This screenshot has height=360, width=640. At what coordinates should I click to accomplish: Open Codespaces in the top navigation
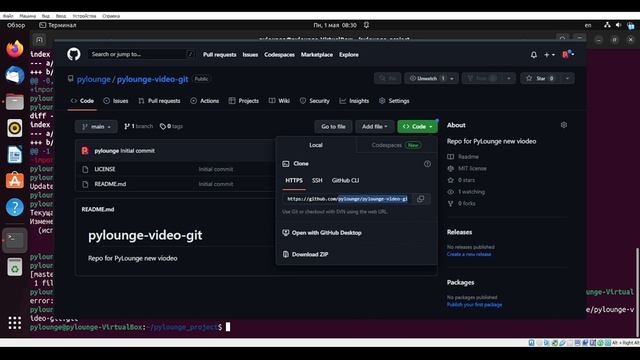click(279, 55)
